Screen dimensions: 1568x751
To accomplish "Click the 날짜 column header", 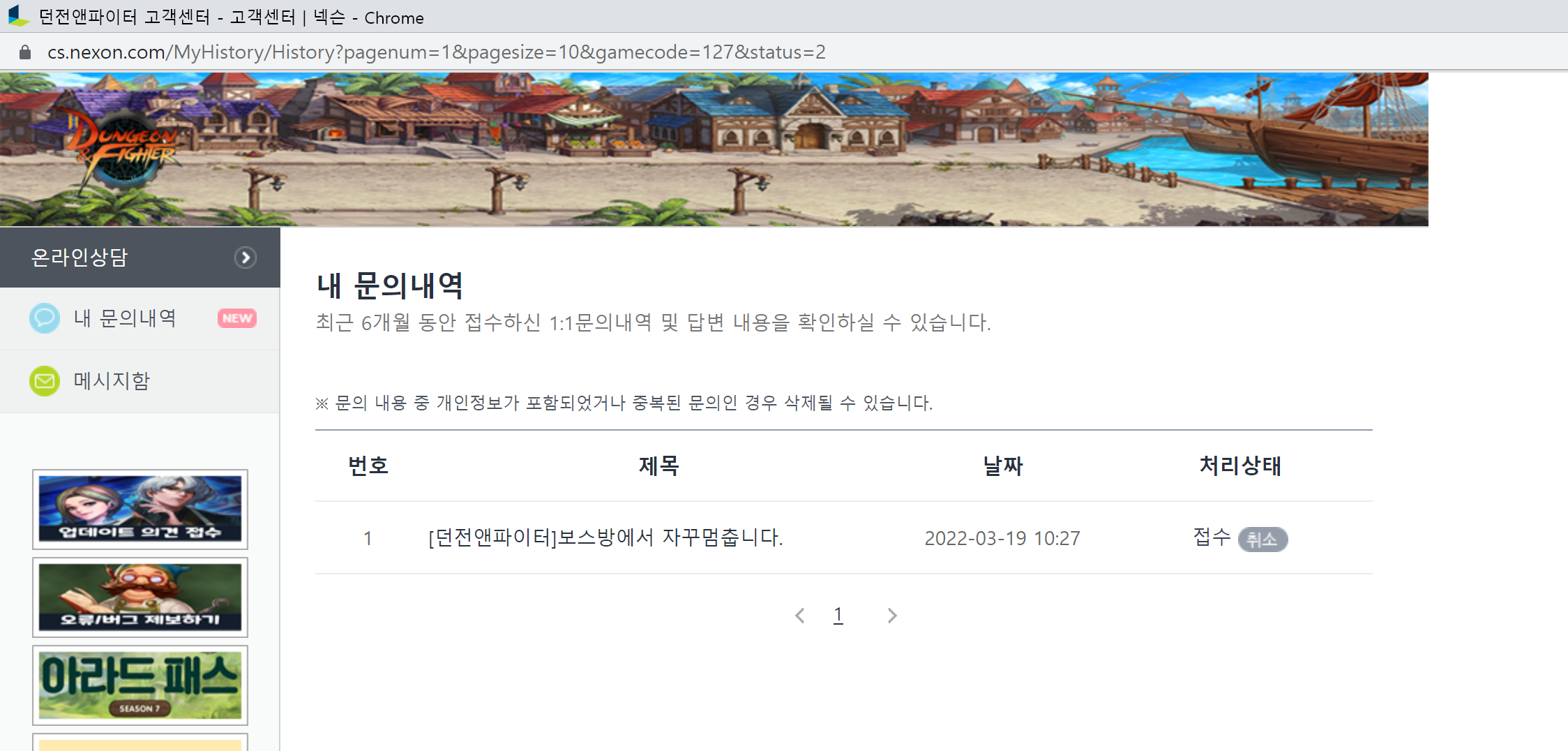I will coord(1003,466).
